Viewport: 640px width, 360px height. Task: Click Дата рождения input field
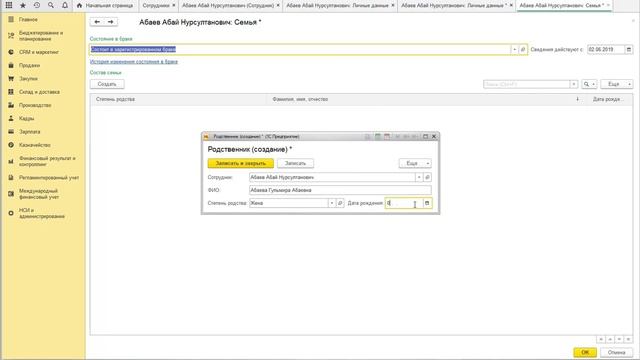(404, 203)
